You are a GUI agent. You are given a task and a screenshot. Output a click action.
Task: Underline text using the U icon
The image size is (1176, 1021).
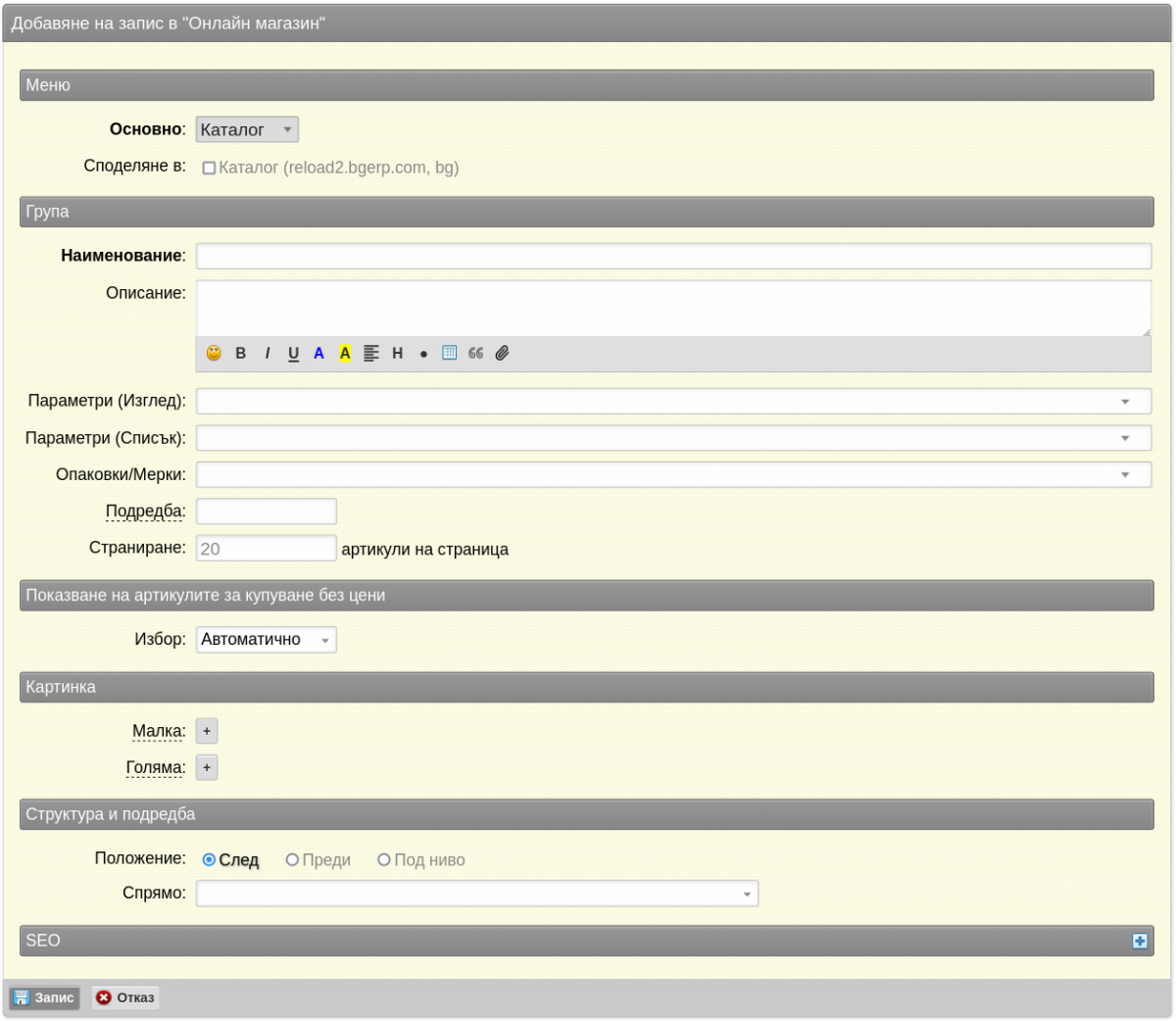click(293, 354)
